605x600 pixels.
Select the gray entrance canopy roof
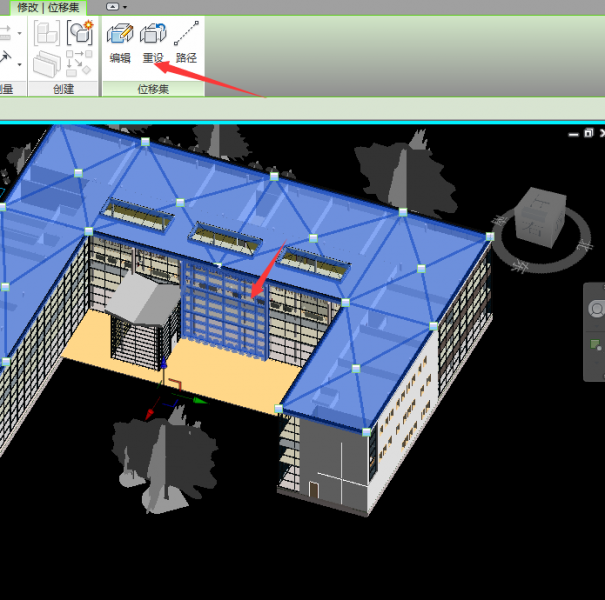click(x=143, y=299)
